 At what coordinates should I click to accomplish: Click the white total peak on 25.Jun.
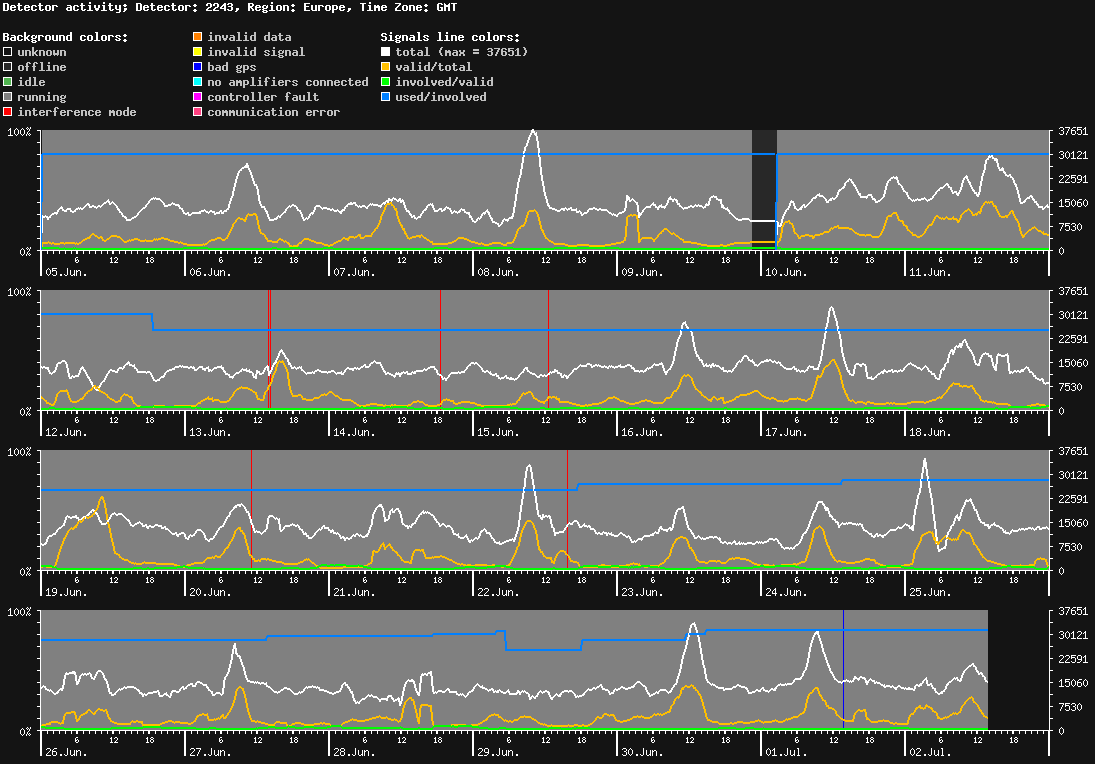pos(925,460)
